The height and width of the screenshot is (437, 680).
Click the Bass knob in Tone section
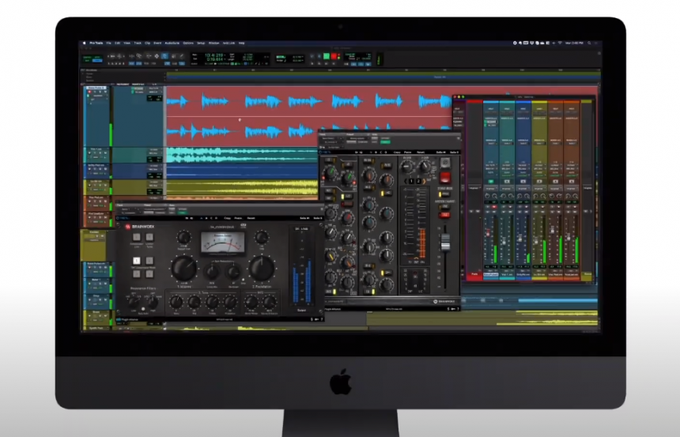(176, 302)
